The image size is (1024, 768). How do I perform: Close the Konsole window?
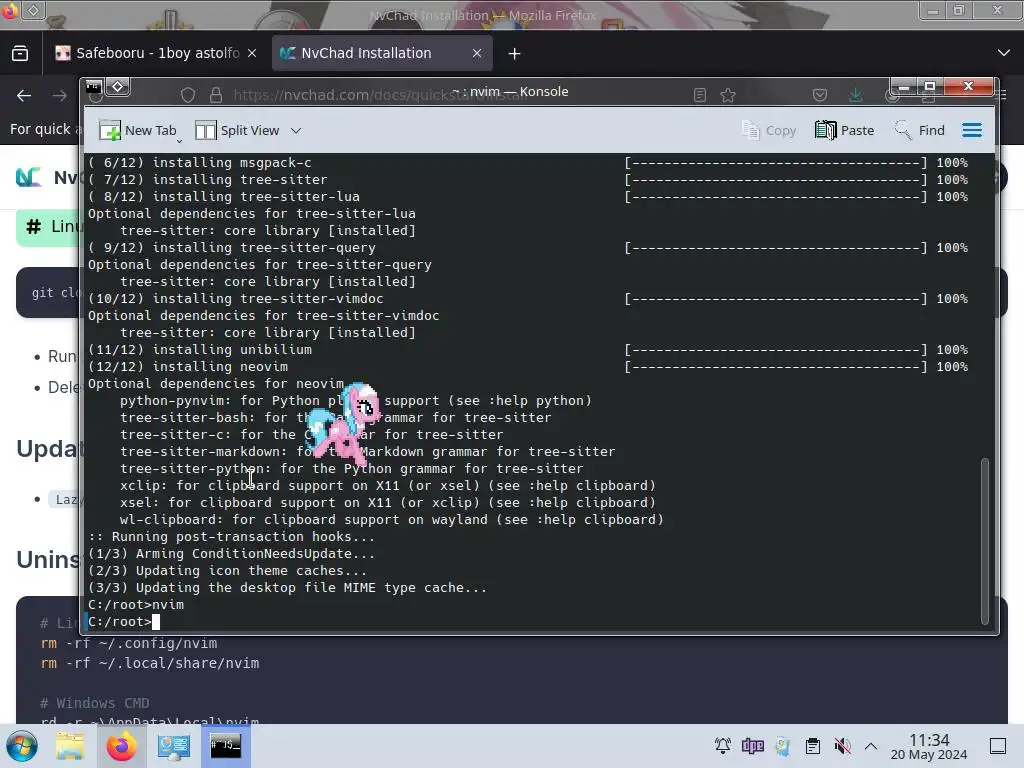tap(968, 87)
